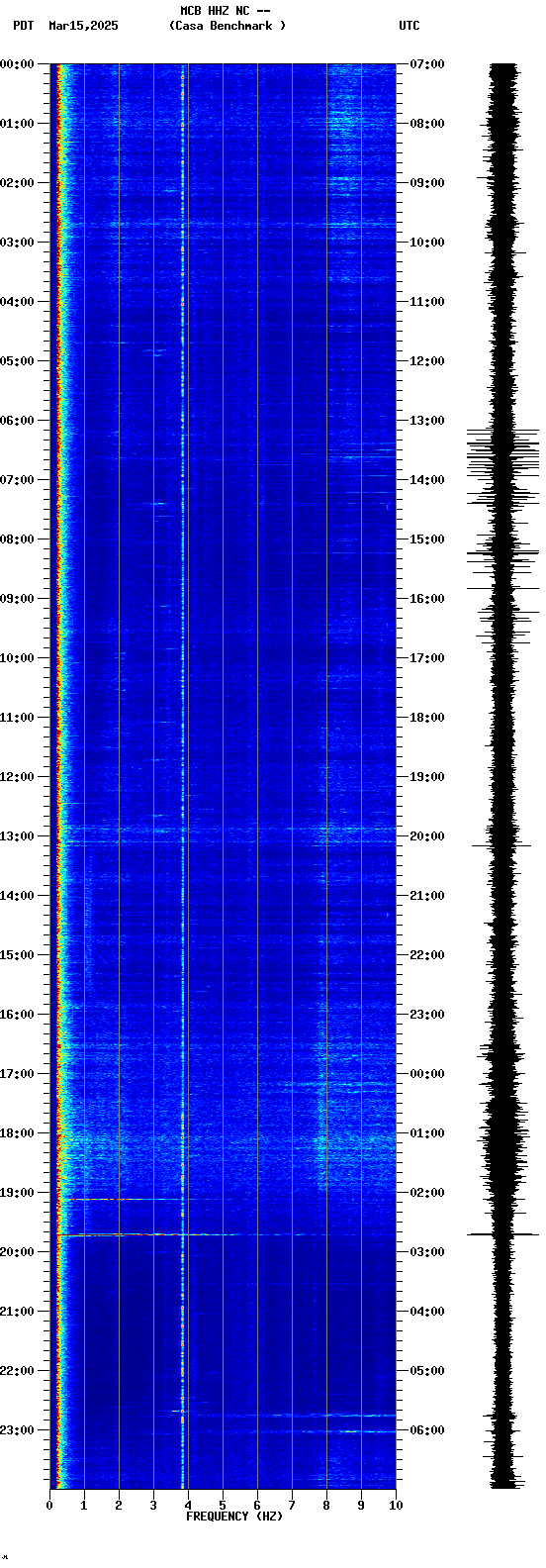Viewport: 546px width, 1568px height.
Task: Click the 07:00 UTC time label
Action: pos(427,64)
